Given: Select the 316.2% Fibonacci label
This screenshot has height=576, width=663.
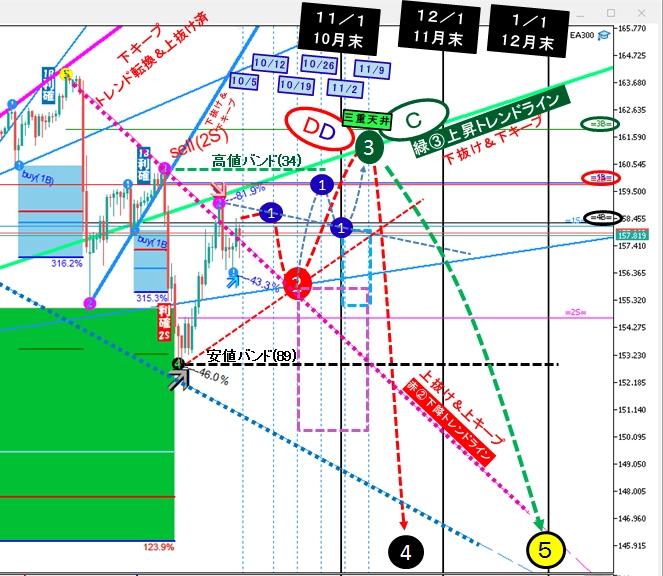Looking at the screenshot, I should [67, 263].
